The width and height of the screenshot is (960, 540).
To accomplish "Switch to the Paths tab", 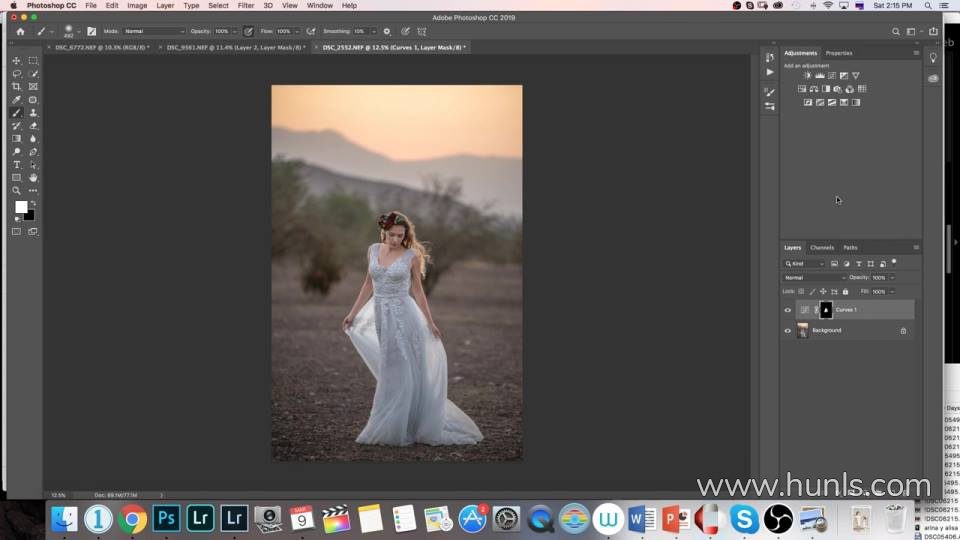I will click(x=850, y=247).
